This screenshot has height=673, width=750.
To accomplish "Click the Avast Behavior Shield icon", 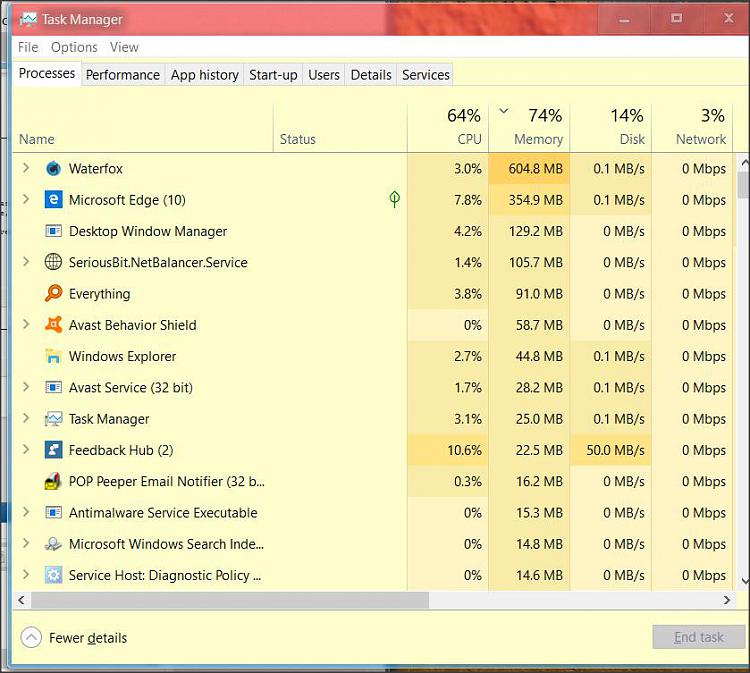I will click(53, 325).
